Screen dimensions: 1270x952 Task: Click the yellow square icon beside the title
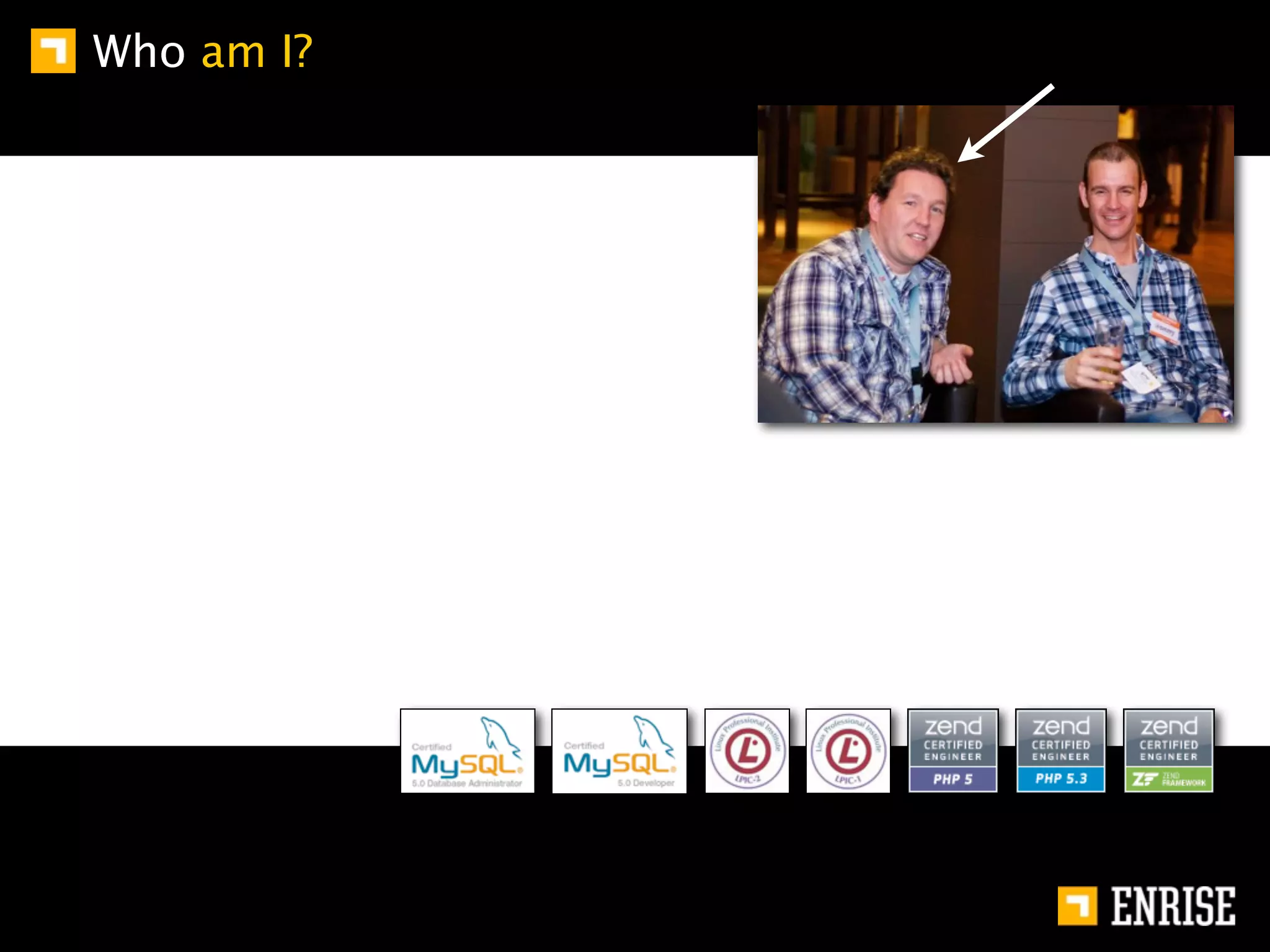(53, 51)
